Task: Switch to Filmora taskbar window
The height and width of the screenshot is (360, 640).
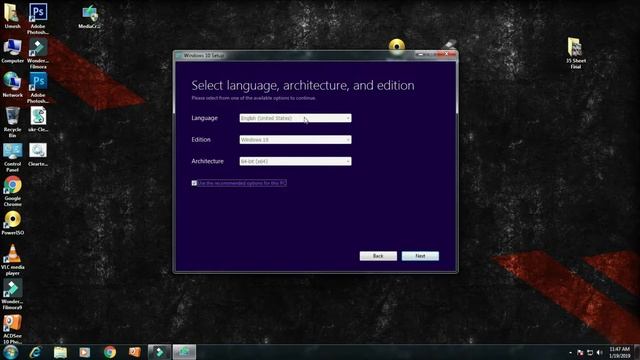Action: pos(159,352)
